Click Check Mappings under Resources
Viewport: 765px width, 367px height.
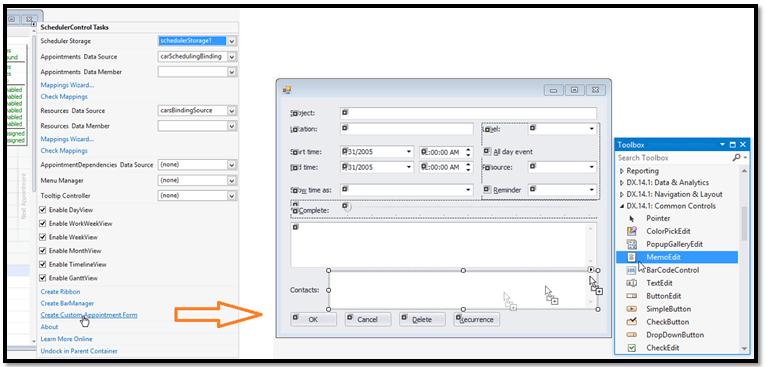64,151
